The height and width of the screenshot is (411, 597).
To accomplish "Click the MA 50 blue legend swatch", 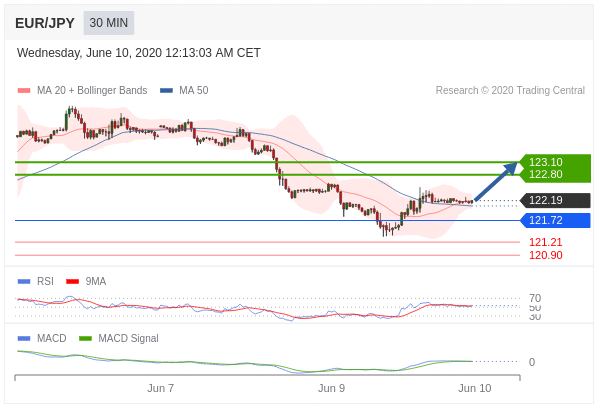I will 166,91.
